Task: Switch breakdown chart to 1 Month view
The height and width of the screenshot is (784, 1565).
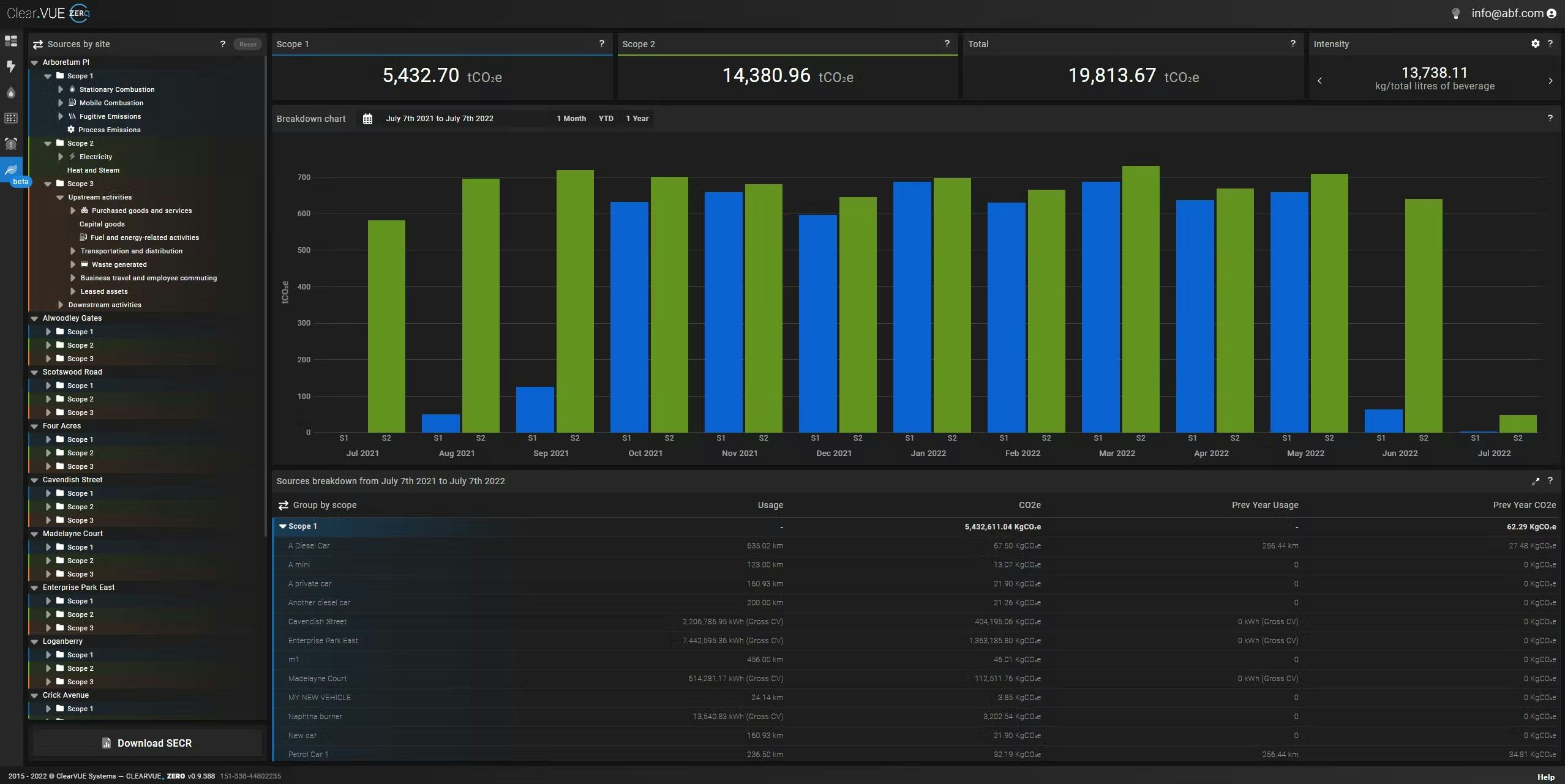Action: click(x=570, y=118)
